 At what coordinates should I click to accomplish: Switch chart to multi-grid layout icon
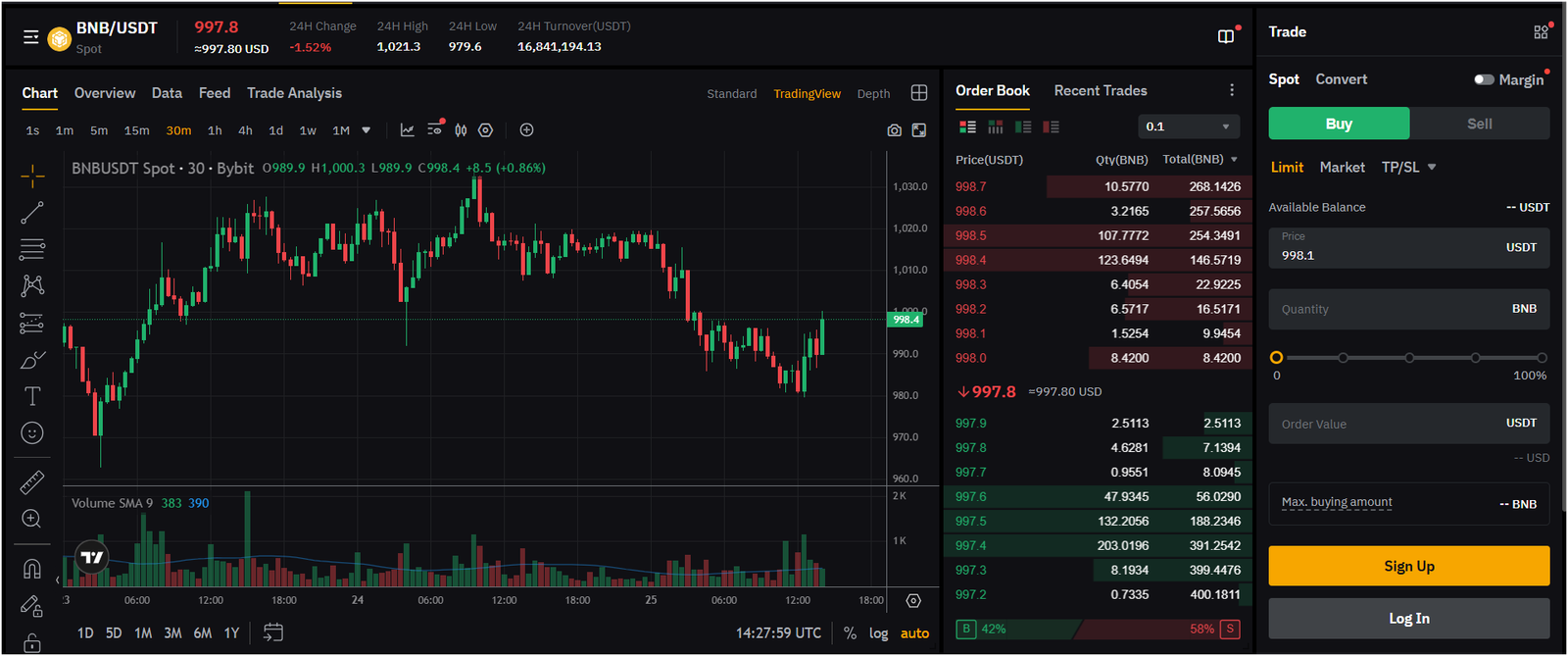(x=919, y=93)
